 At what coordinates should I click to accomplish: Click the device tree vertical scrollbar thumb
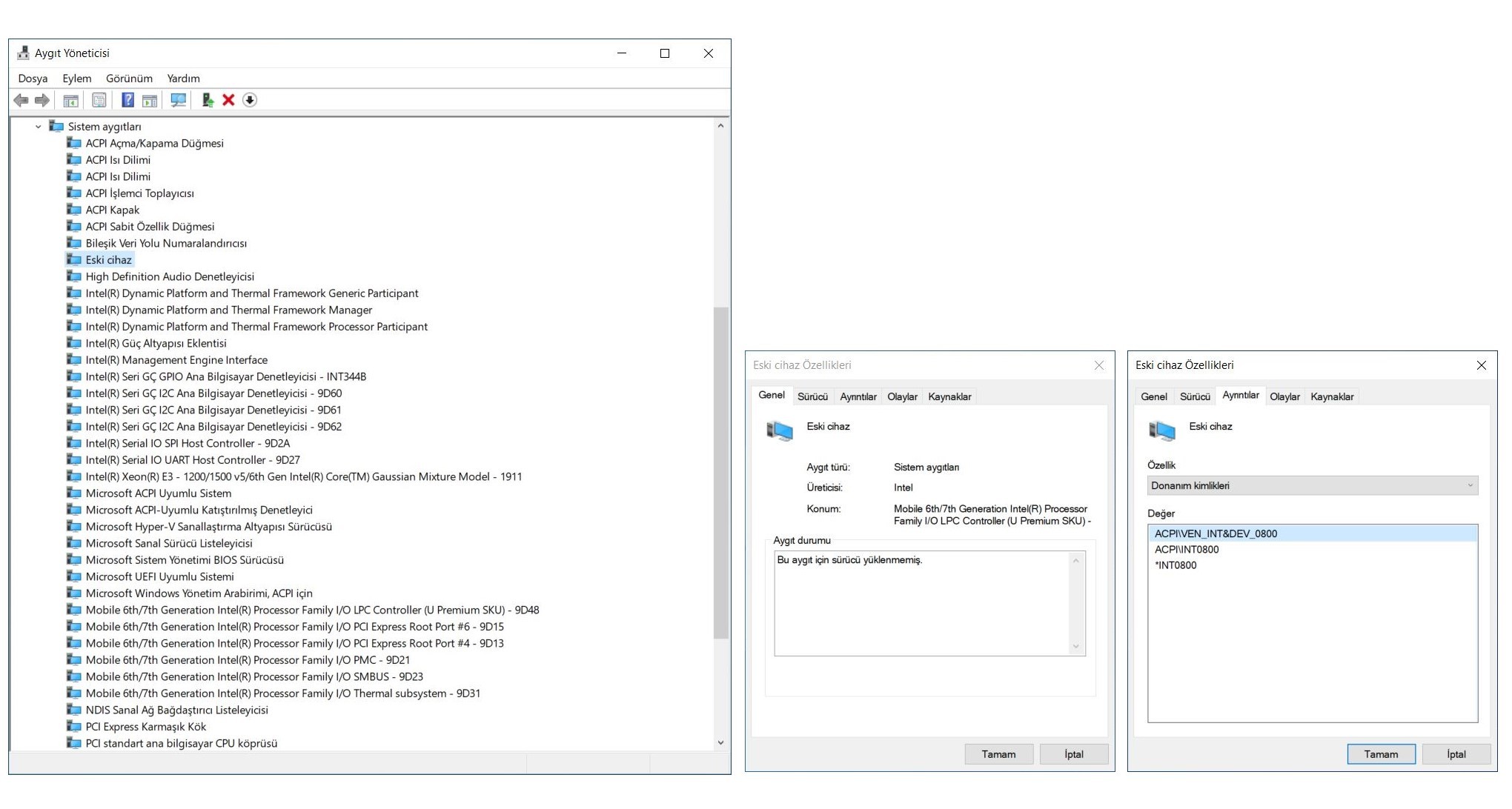click(x=720, y=474)
